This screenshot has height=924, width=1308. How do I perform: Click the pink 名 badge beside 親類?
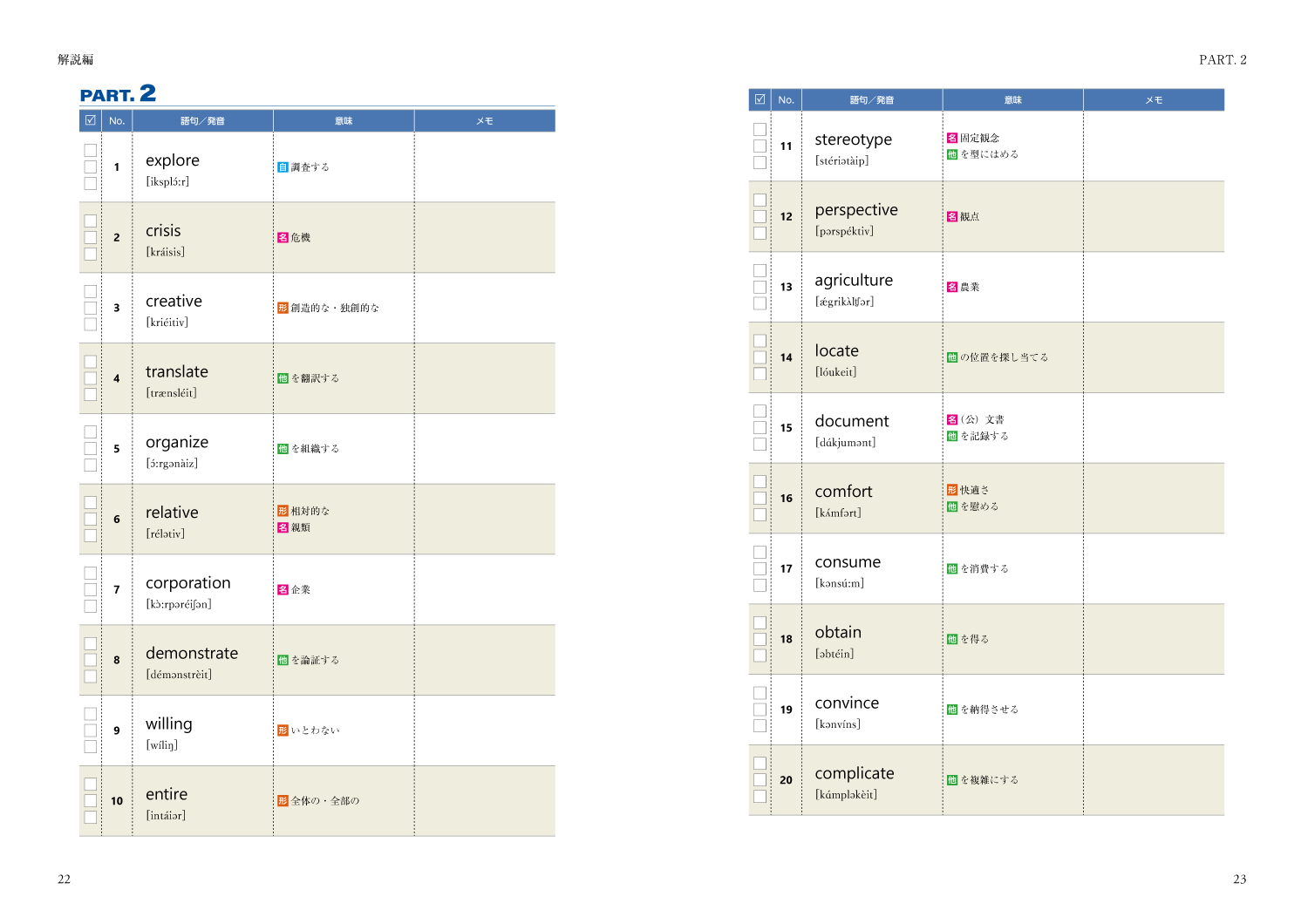click(x=283, y=527)
